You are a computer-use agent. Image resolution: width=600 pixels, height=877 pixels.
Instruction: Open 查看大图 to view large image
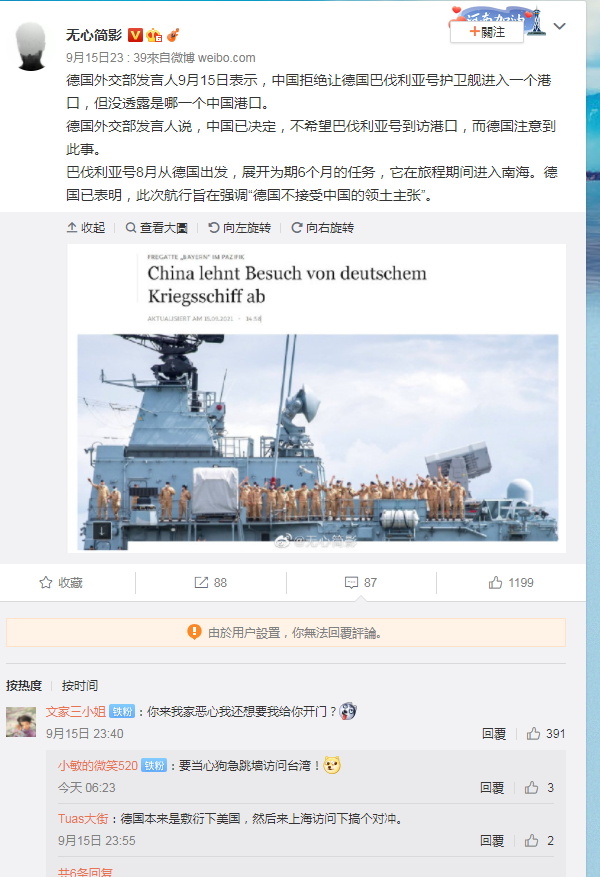tap(157, 228)
